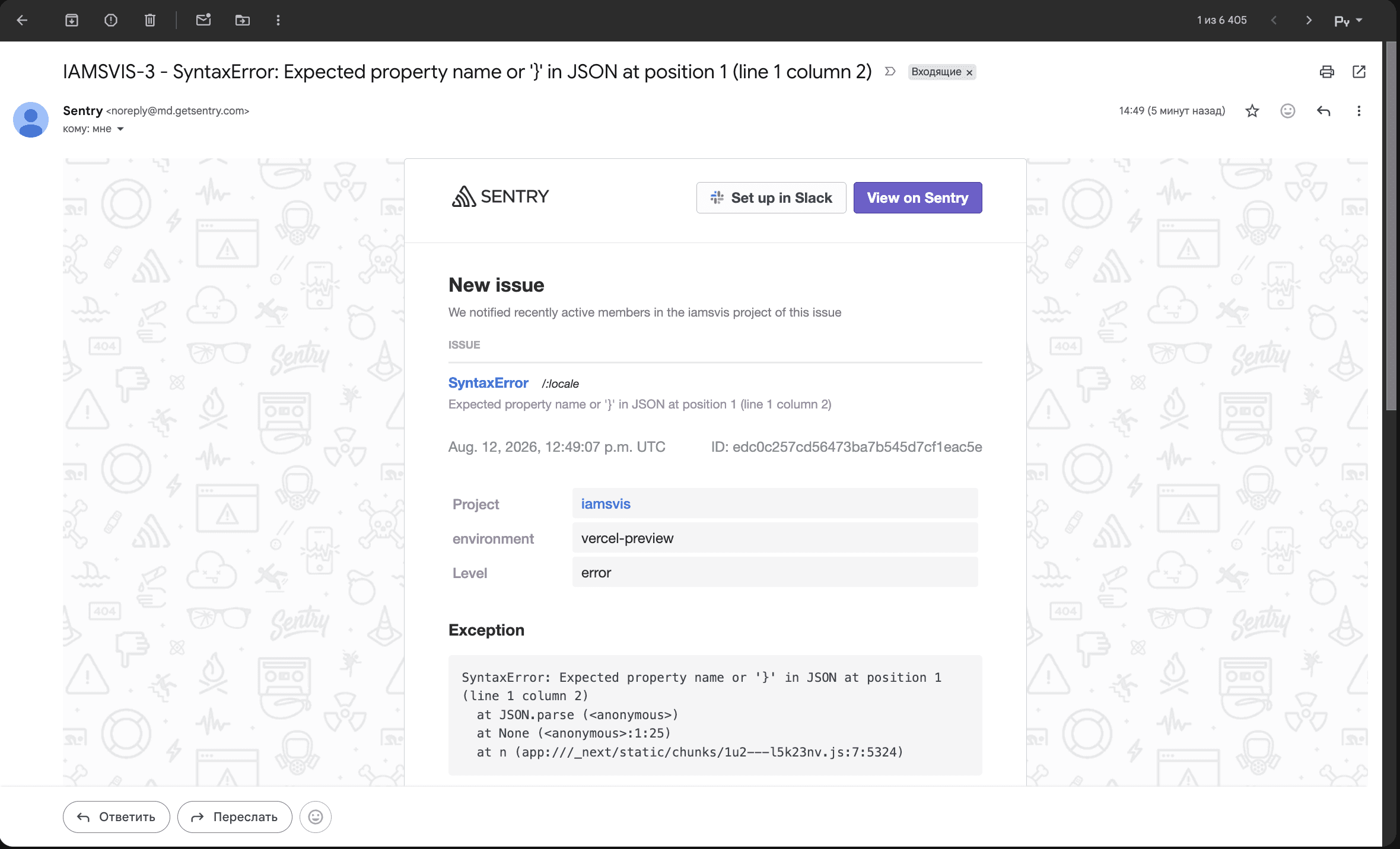Report this email as spam
The height and width of the screenshot is (849, 1400).
[111, 20]
